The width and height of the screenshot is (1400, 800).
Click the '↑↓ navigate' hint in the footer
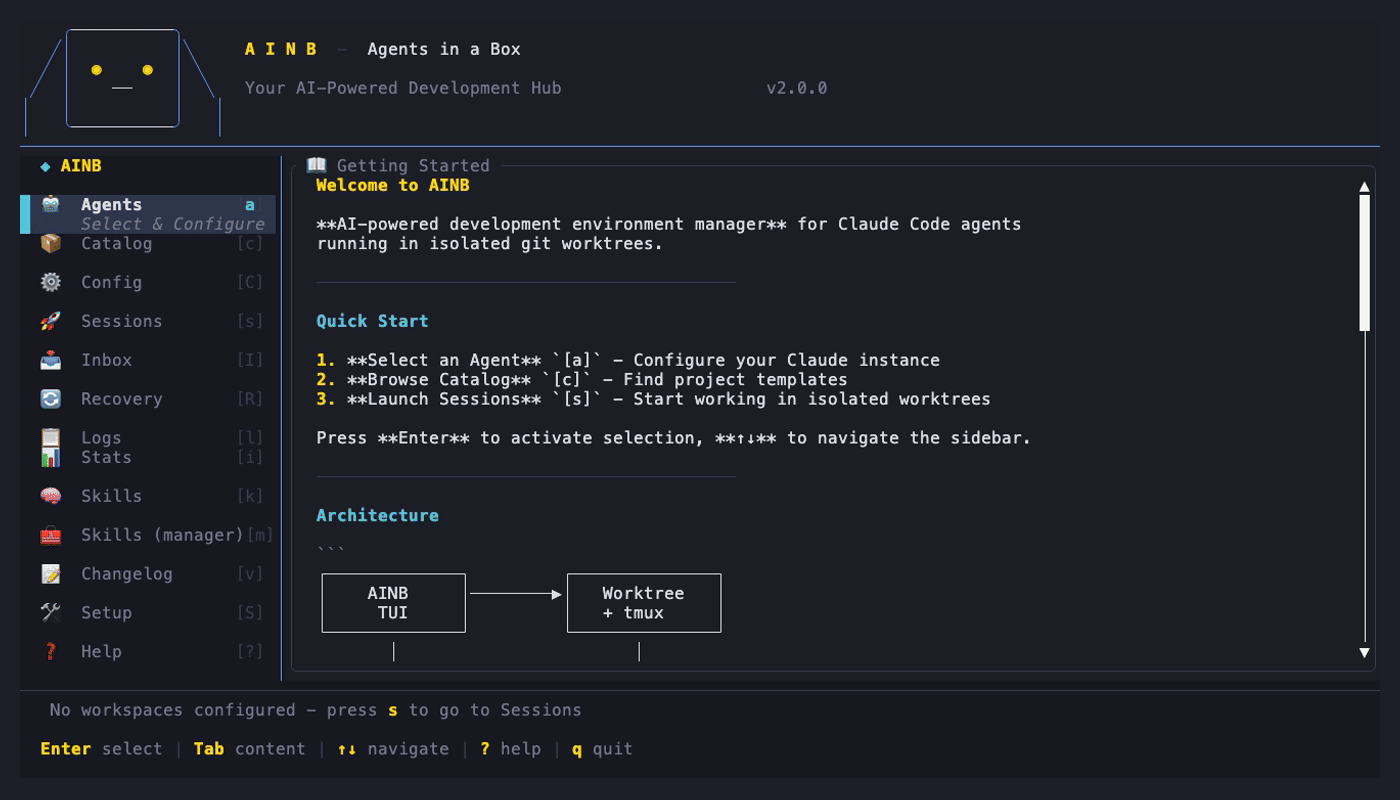pyautogui.click(x=393, y=749)
